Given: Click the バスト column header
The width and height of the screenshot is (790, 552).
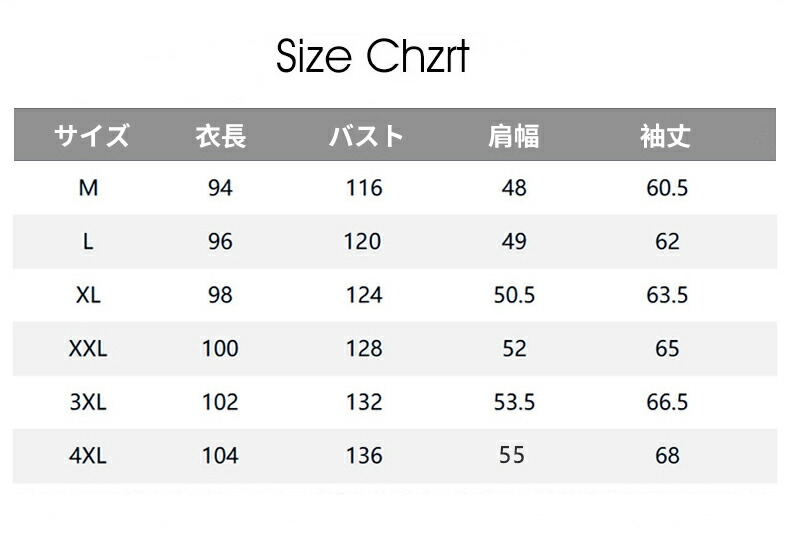Looking at the screenshot, I should pos(365,137).
